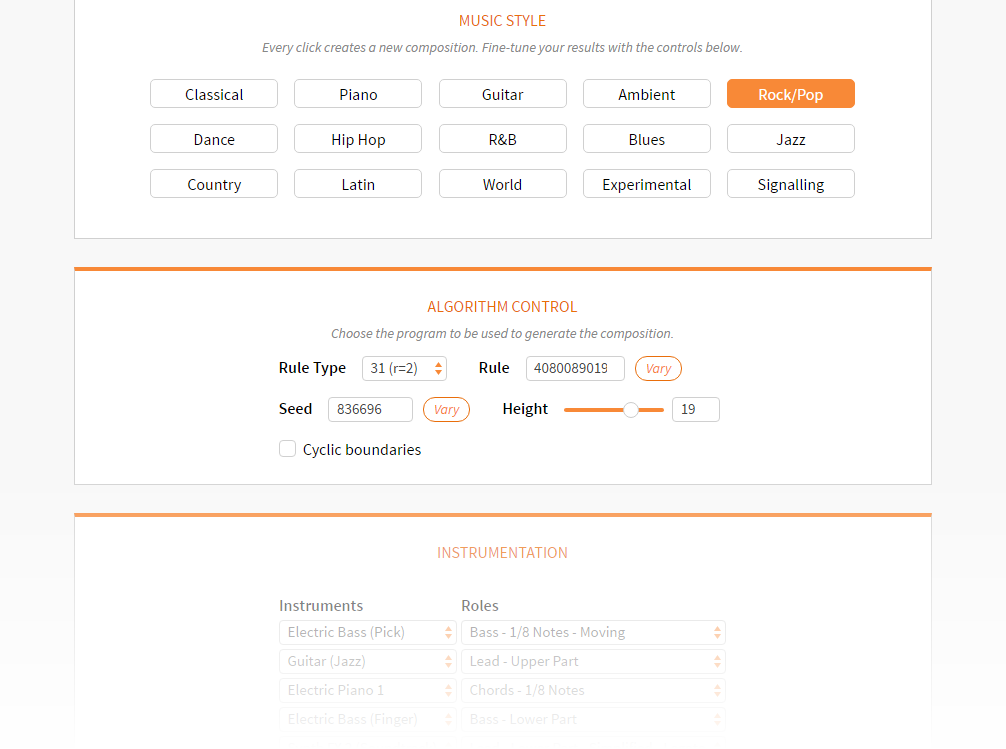Click the Height value field showing 19
Image resolution: width=1006 pixels, height=749 pixels.
tap(695, 409)
